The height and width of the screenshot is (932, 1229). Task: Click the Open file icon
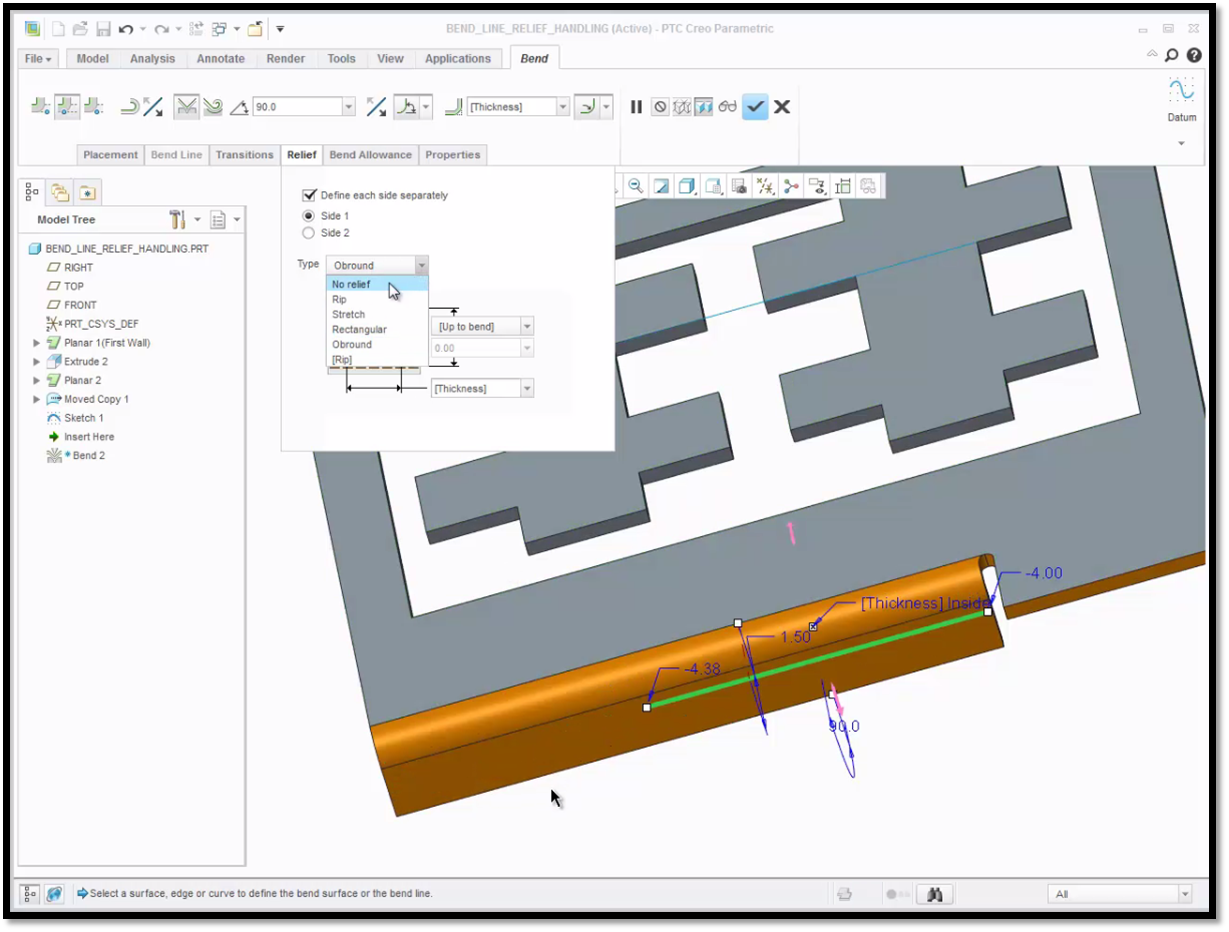[80, 29]
